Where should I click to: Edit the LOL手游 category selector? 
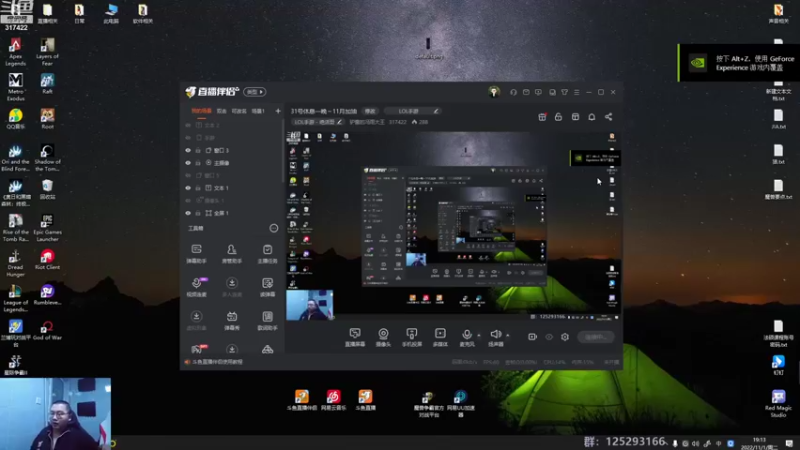(x=412, y=111)
